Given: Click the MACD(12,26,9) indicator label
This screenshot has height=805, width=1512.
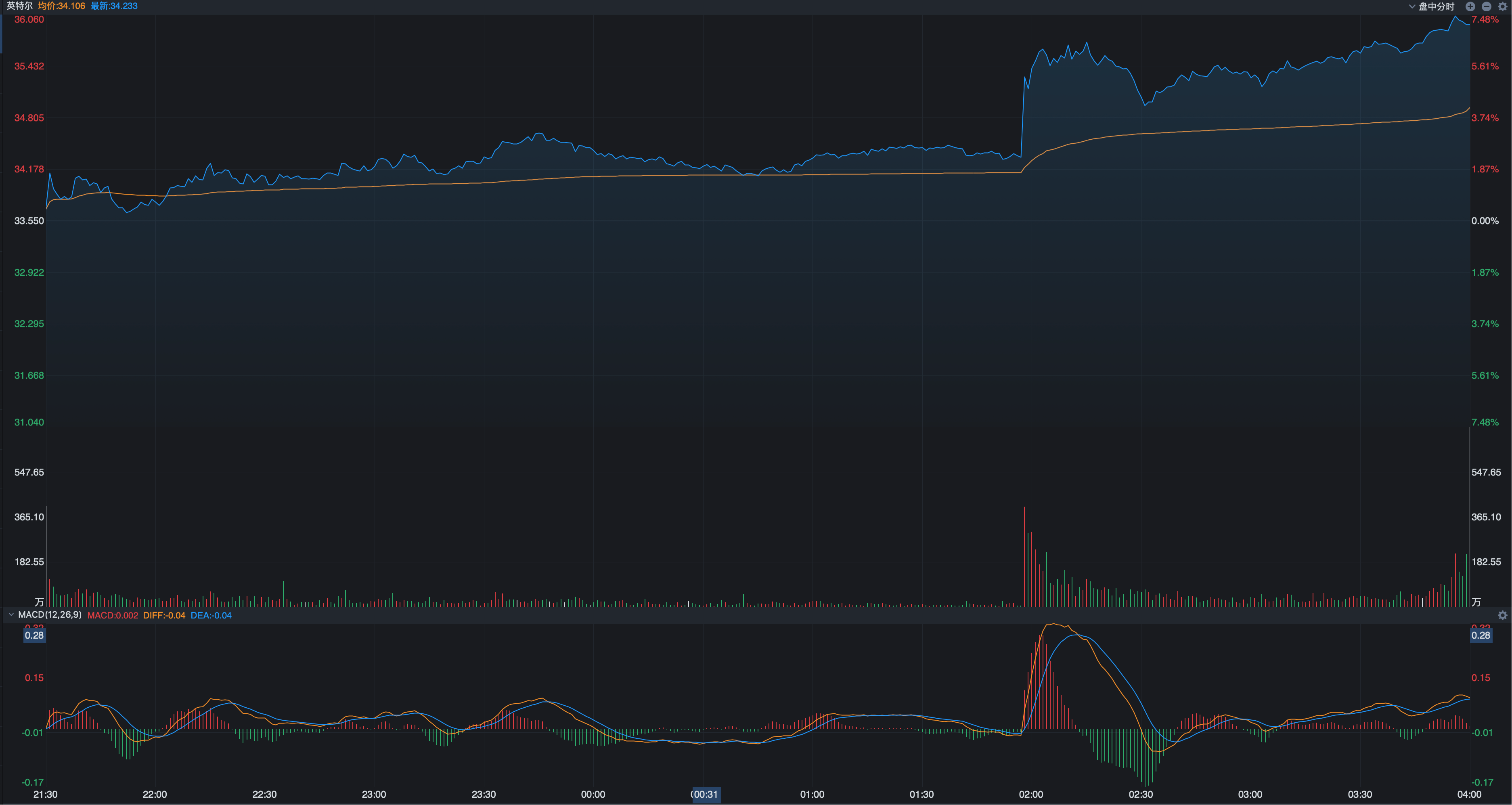Looking at the screenshot, I should (x=49, y=615).
